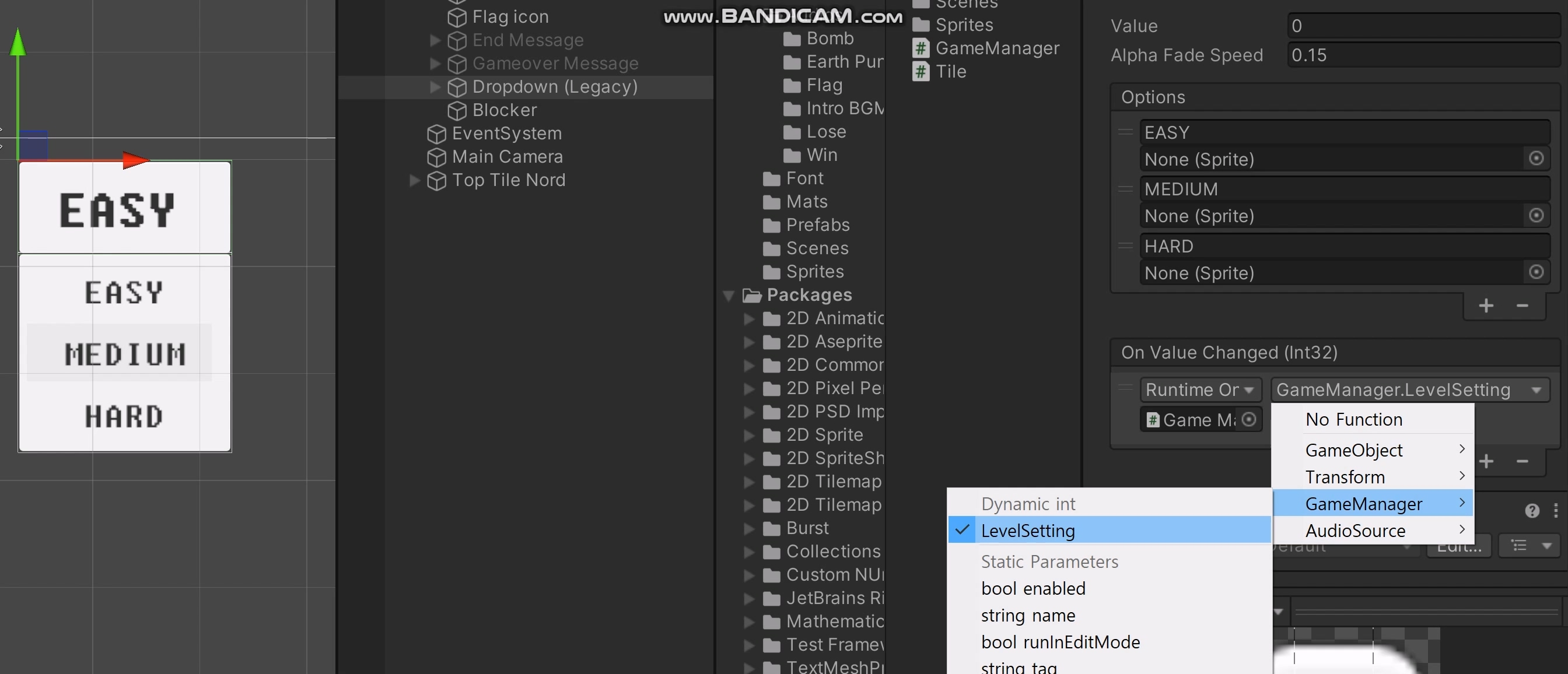The width and height of the screenshot is (1568, 674).
Task: Click the GameManager script icon in the project panel
Action: point(921,48)
